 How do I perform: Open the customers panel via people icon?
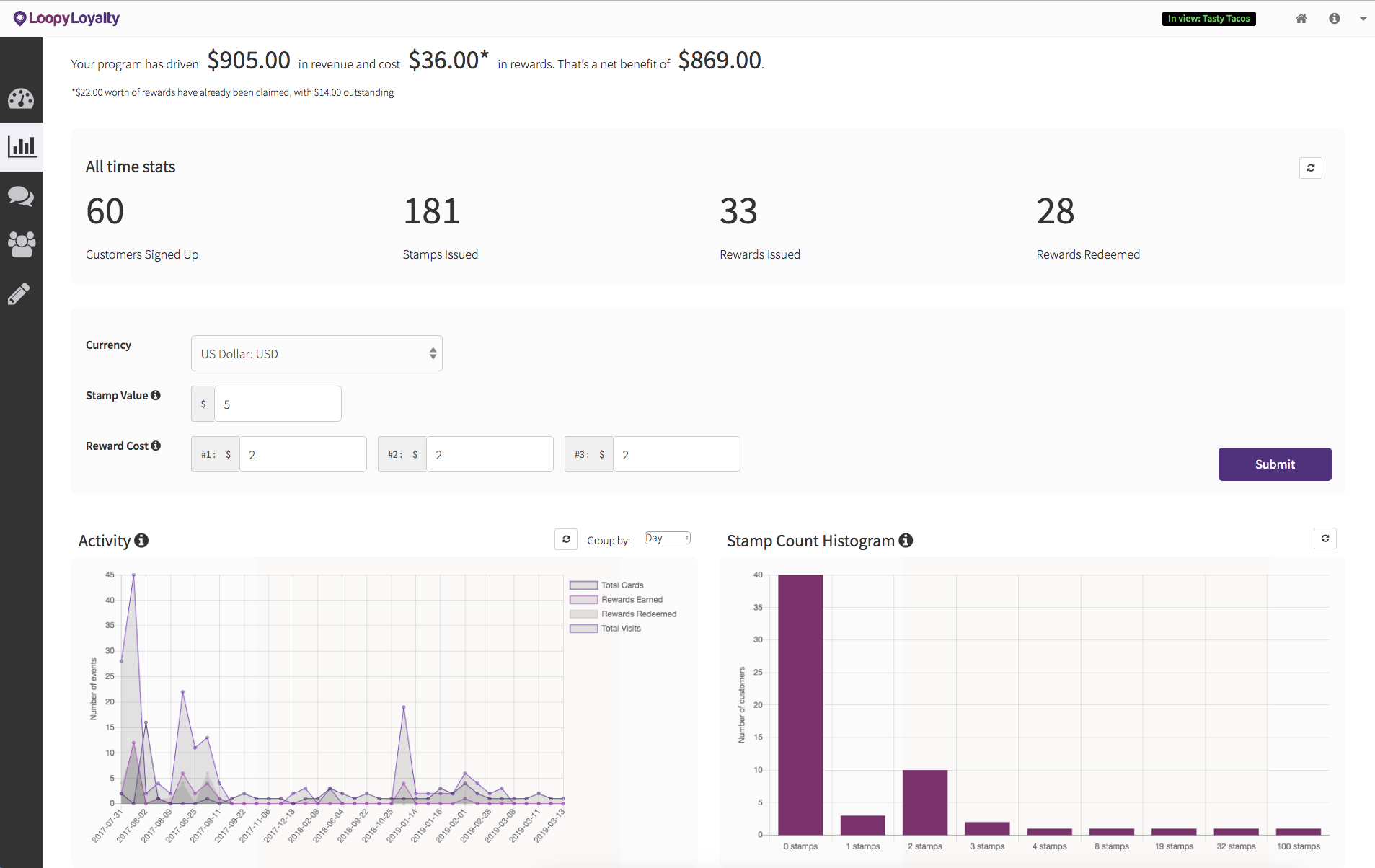tap(21, 245)
